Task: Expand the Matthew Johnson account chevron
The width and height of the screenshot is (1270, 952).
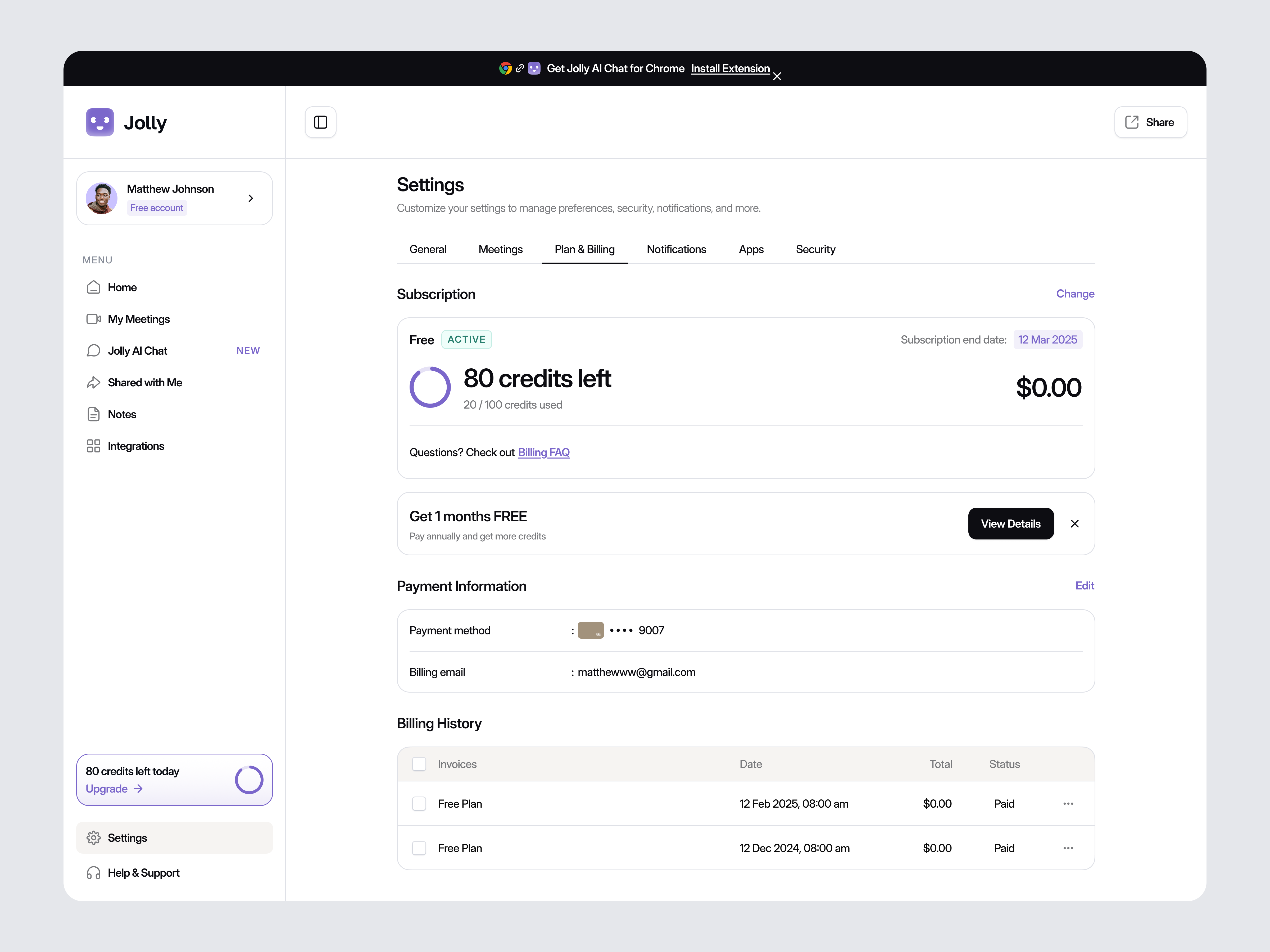Action: (x=250, y=198)
